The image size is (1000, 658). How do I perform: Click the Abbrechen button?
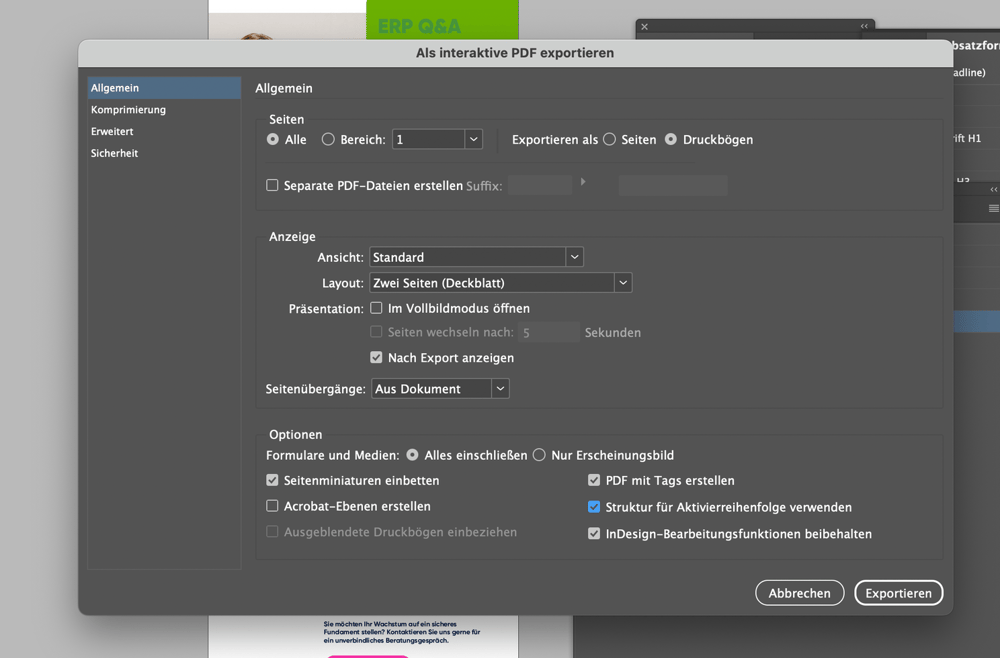(x=800, y=593)
